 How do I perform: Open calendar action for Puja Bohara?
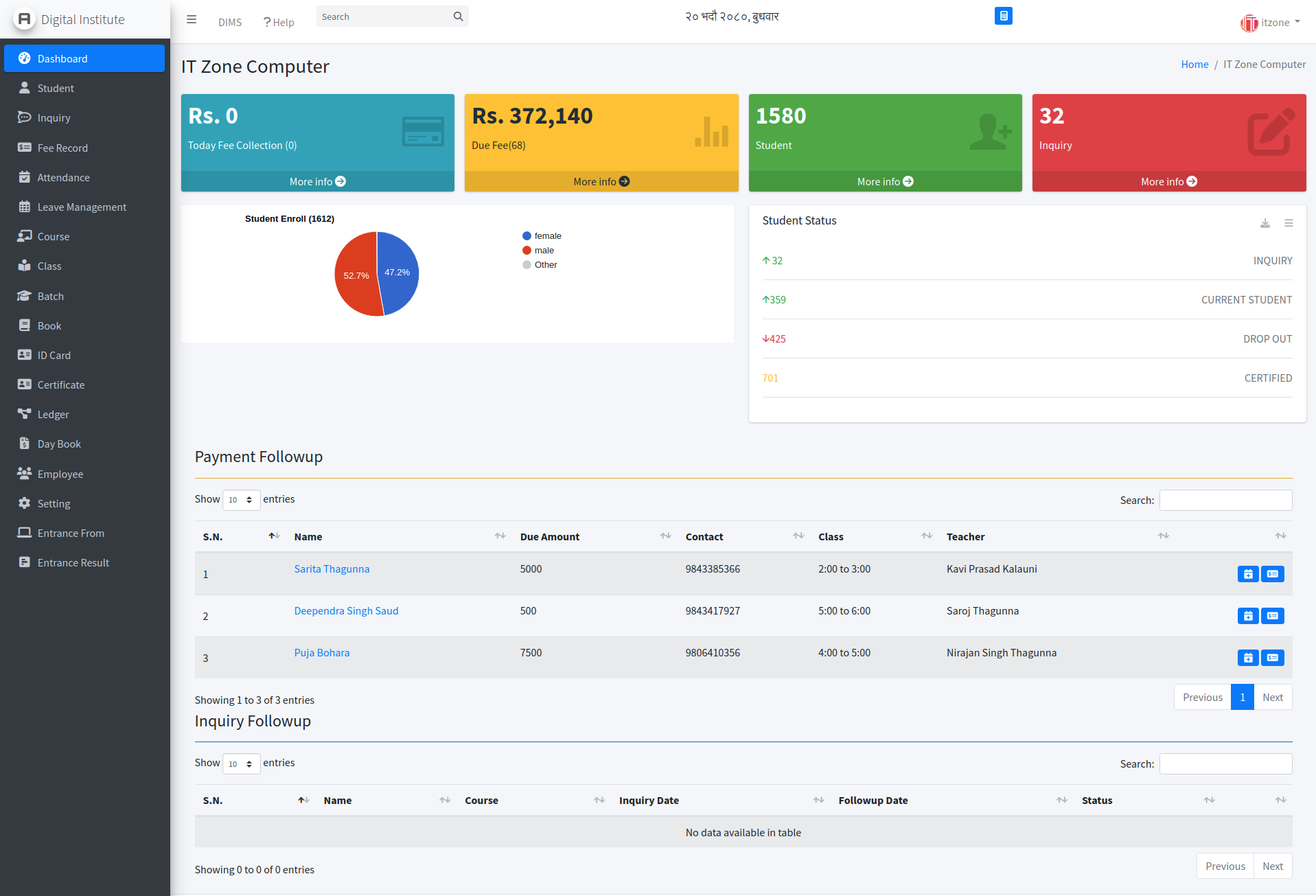[x=1248, y=658]
